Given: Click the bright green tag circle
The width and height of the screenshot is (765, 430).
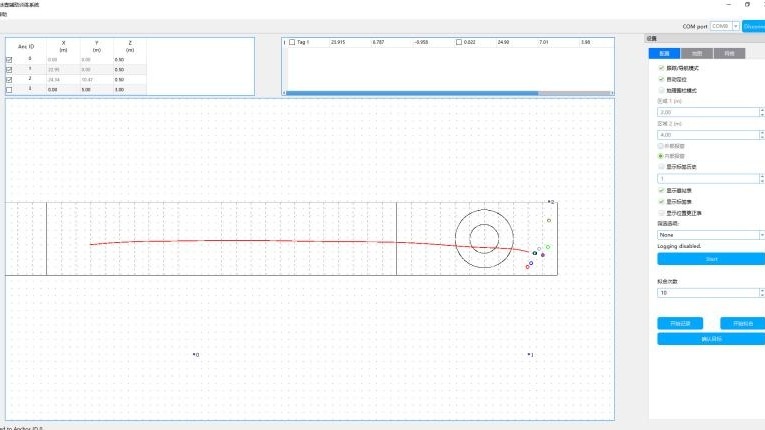Looking at the screenshot, I should (548, 246).
